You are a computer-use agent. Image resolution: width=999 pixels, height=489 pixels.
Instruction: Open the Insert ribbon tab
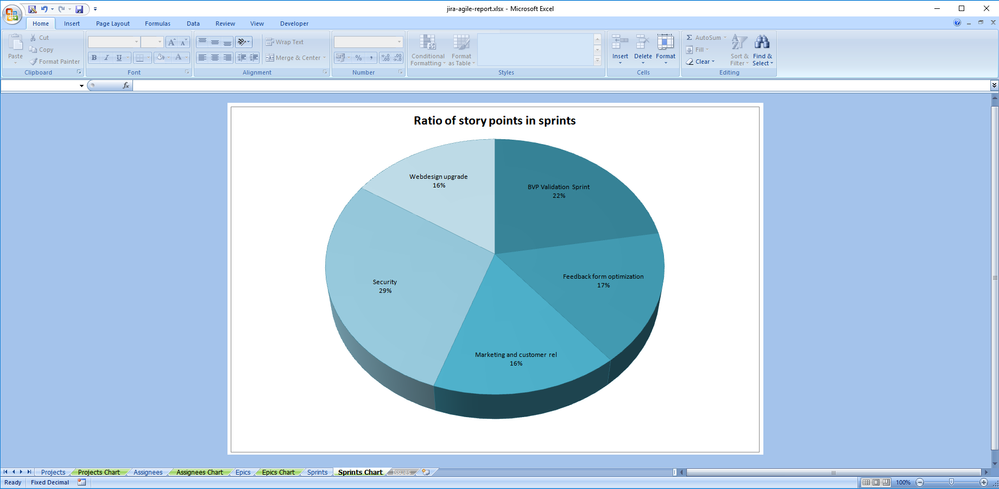point(72,24)
